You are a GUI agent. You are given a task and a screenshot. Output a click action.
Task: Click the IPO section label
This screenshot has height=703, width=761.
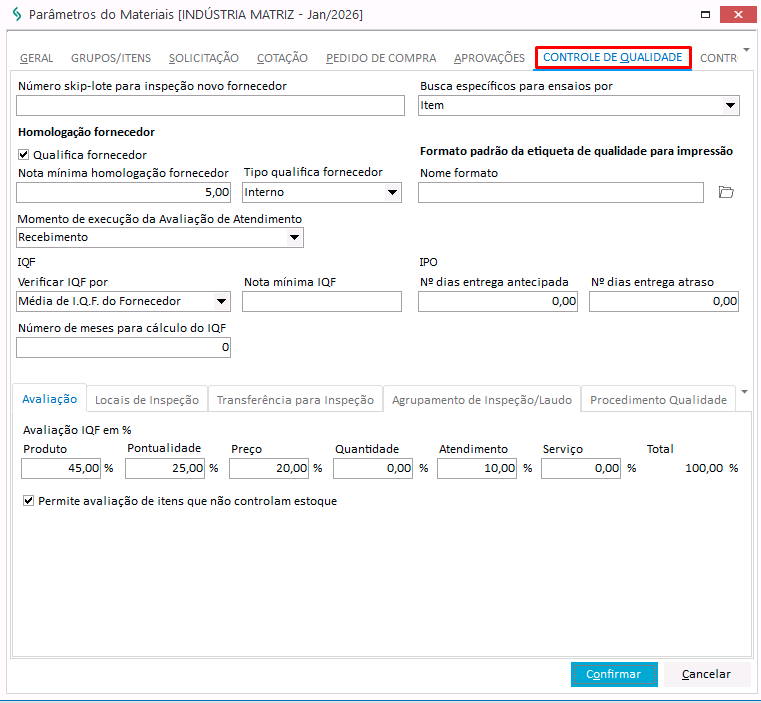pos(428,262)
